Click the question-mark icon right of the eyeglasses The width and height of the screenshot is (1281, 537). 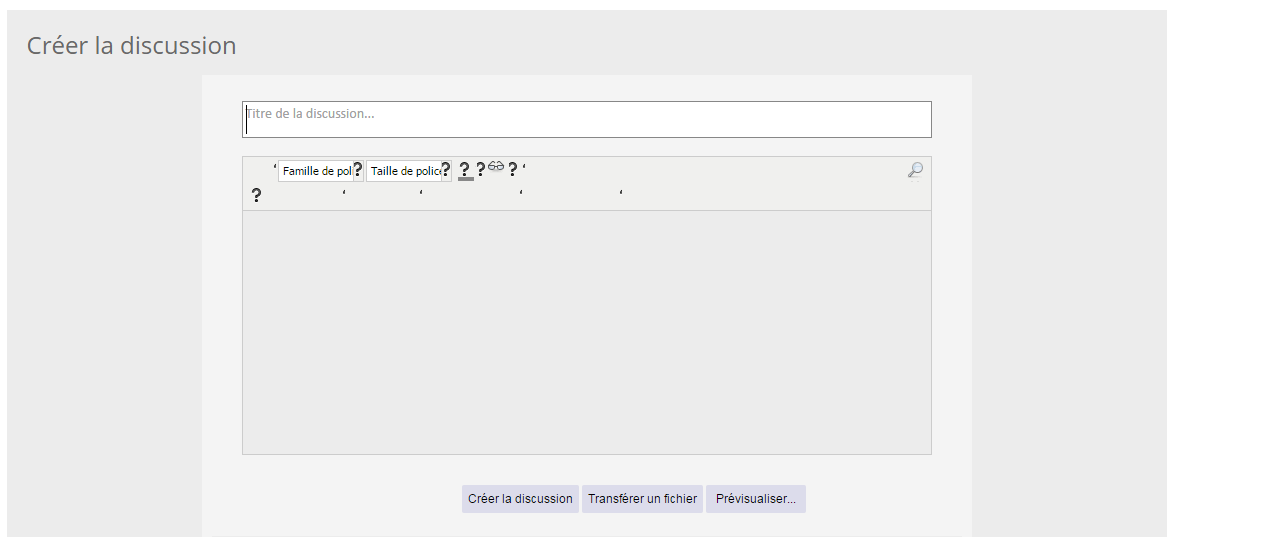(513, 169)
